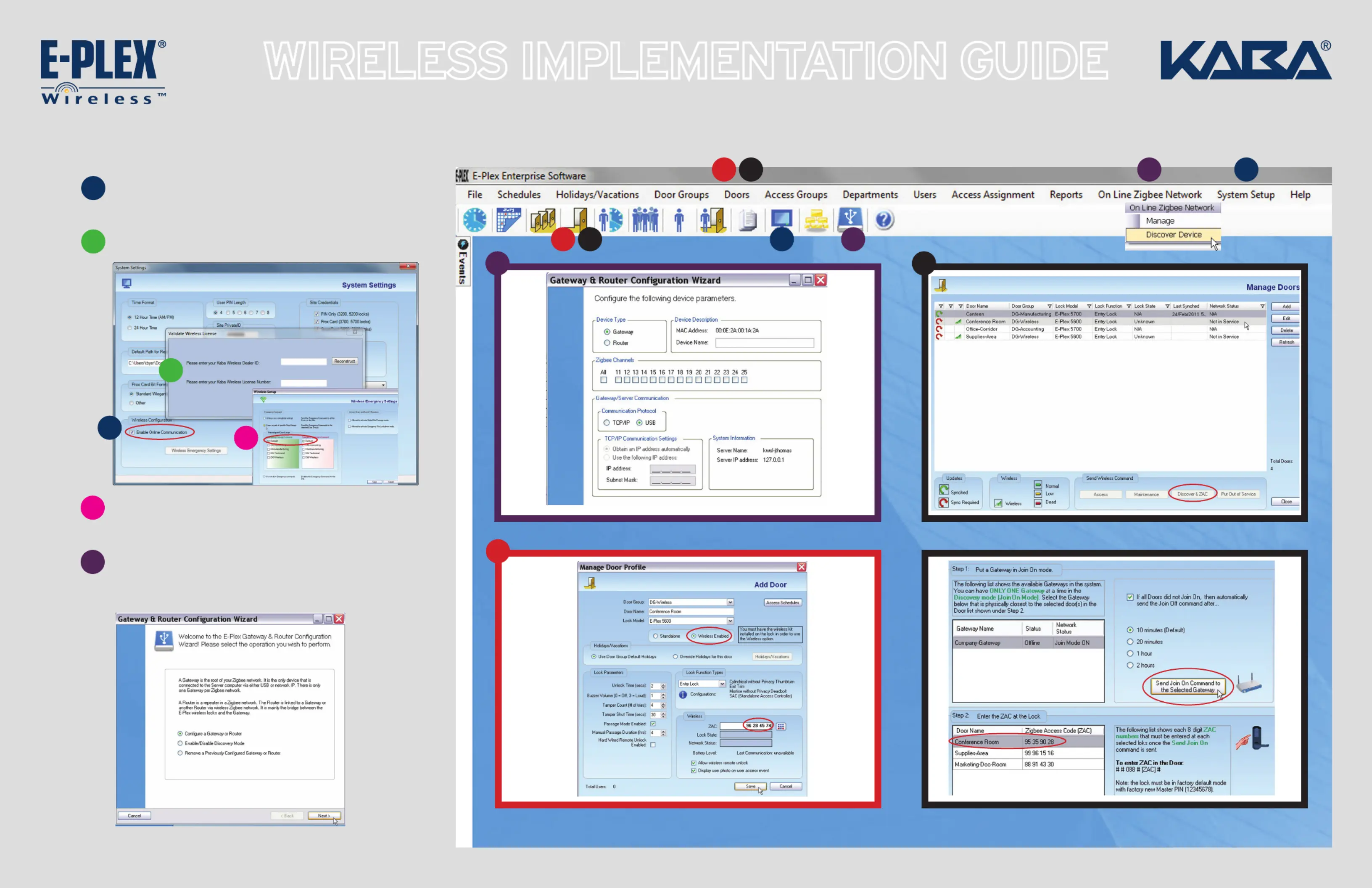Open the File menu
This screenshot has height=888, width=1372.
click(475, 195)
